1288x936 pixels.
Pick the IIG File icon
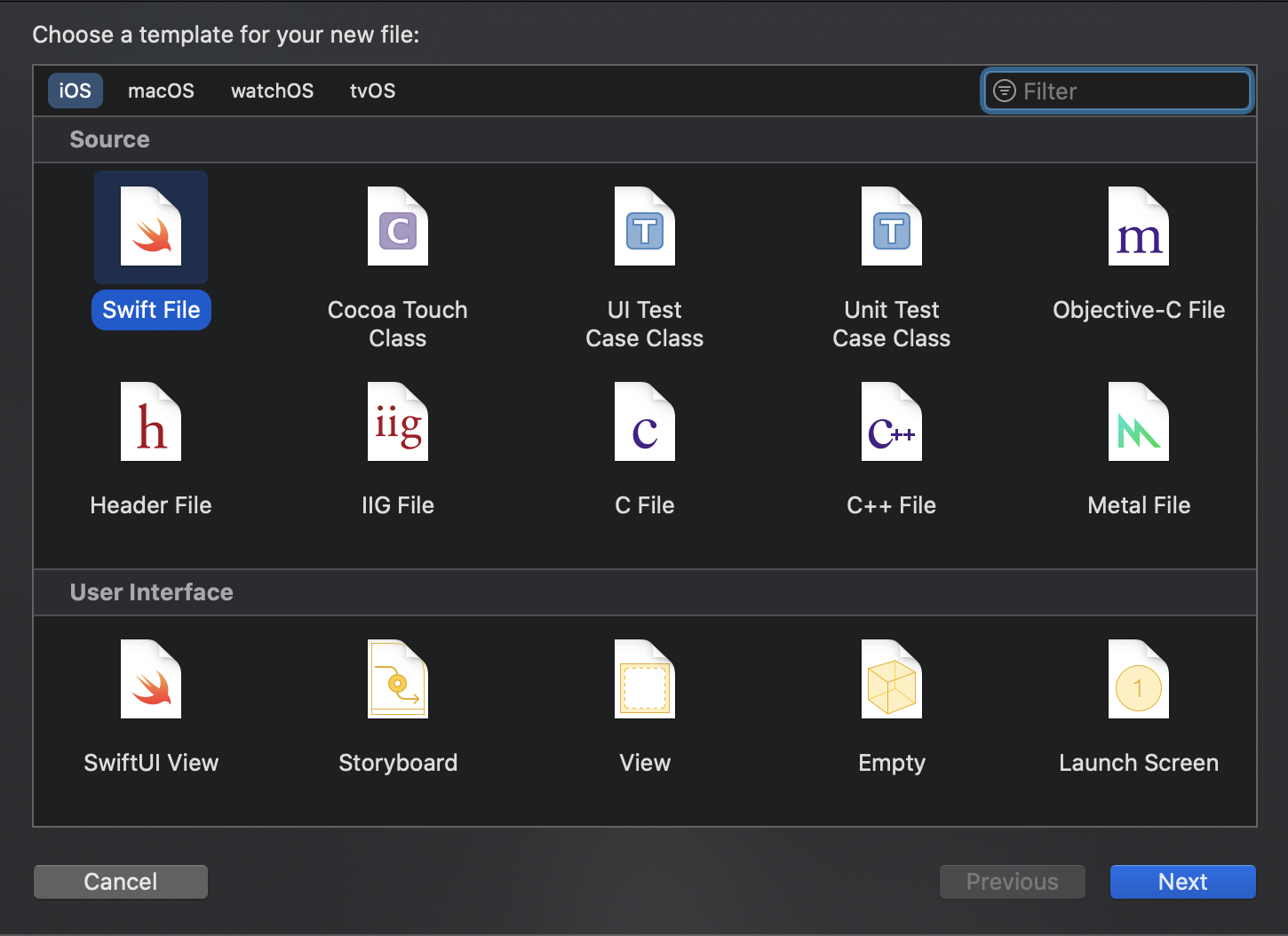pos(398,422)
